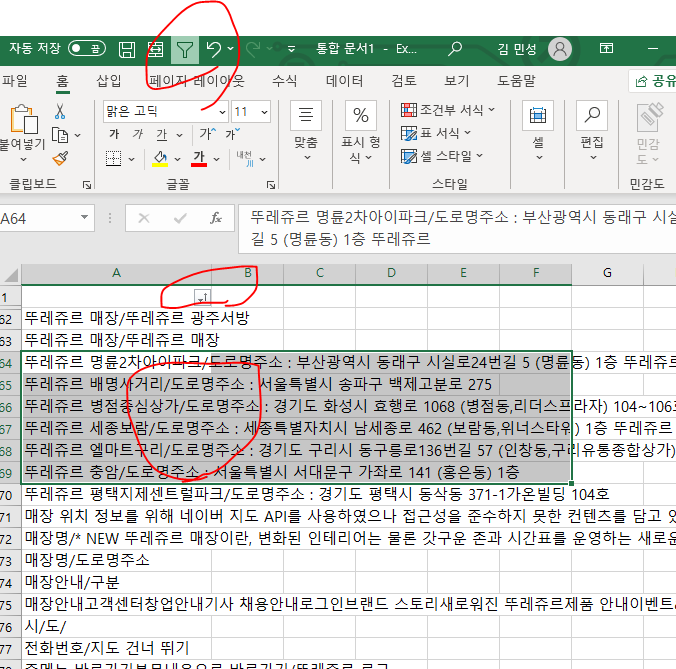Click the 공유 share button

pyautogui.click(x=655, y=81)
